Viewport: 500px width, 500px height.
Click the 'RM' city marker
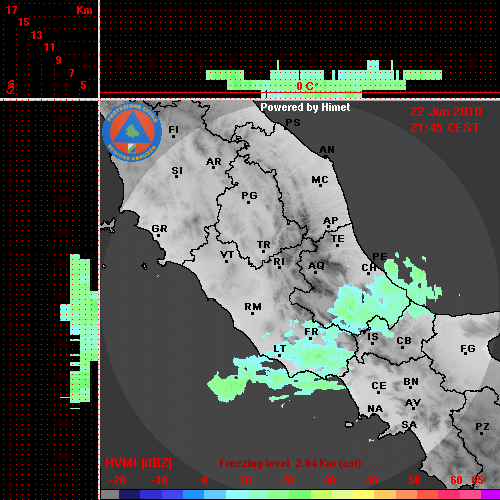coord(253,308)
